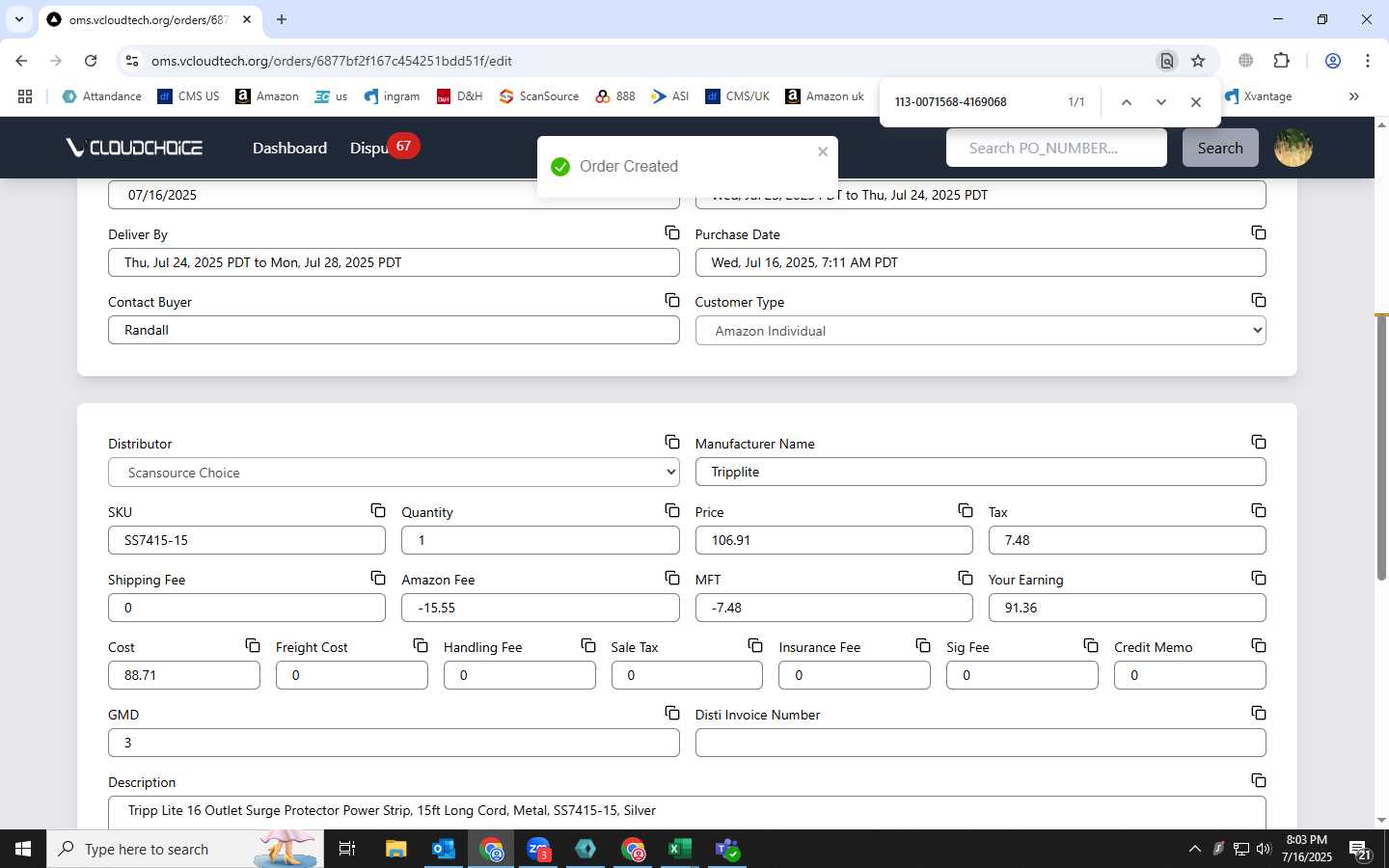Copy the Sig Fee value
The width and height of the screenshot is (1389, 868).
coord(1091,645)
